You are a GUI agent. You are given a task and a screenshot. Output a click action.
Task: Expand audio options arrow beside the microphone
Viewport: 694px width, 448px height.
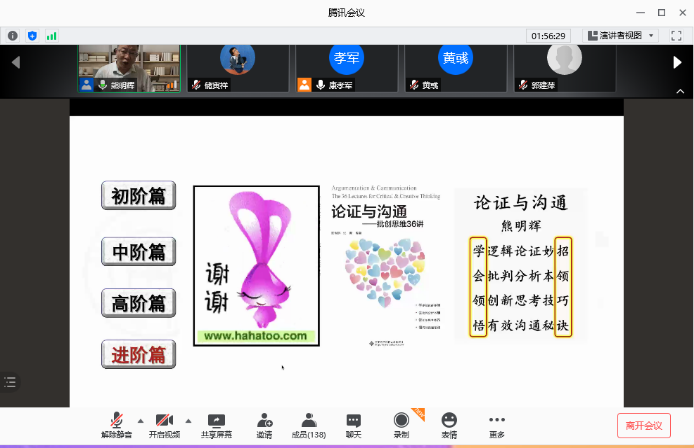click(x=139, y=420)
